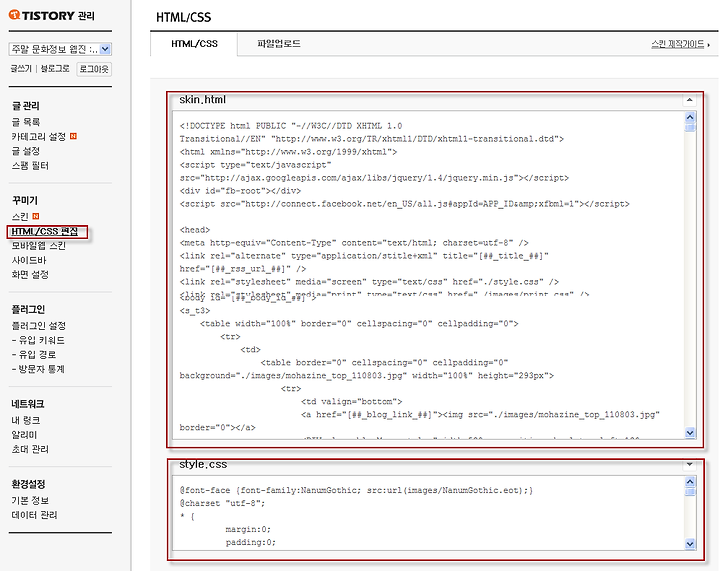720x571 pixels.
Task: Click the skin.html section title
Action: pyautogui.click(x=202, y=100)
